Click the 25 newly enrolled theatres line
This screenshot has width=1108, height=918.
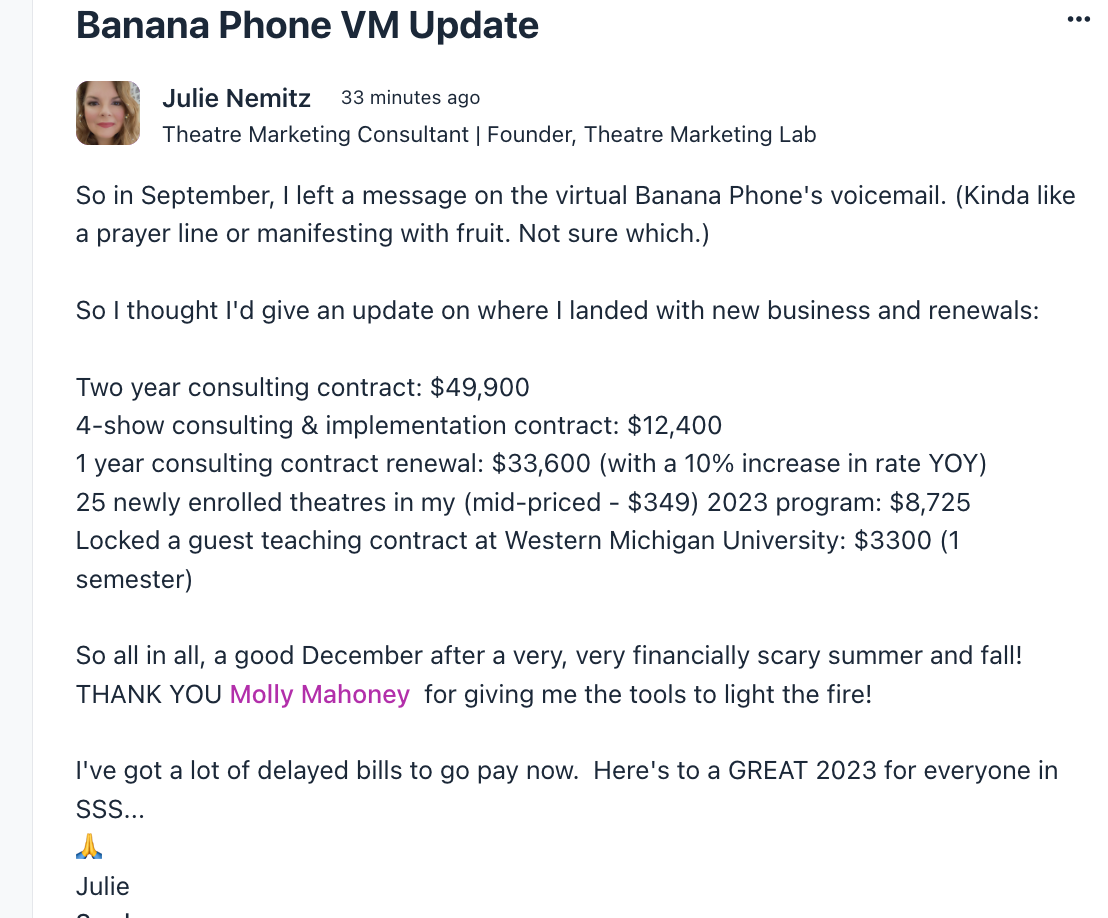click(x=522, y=502)
